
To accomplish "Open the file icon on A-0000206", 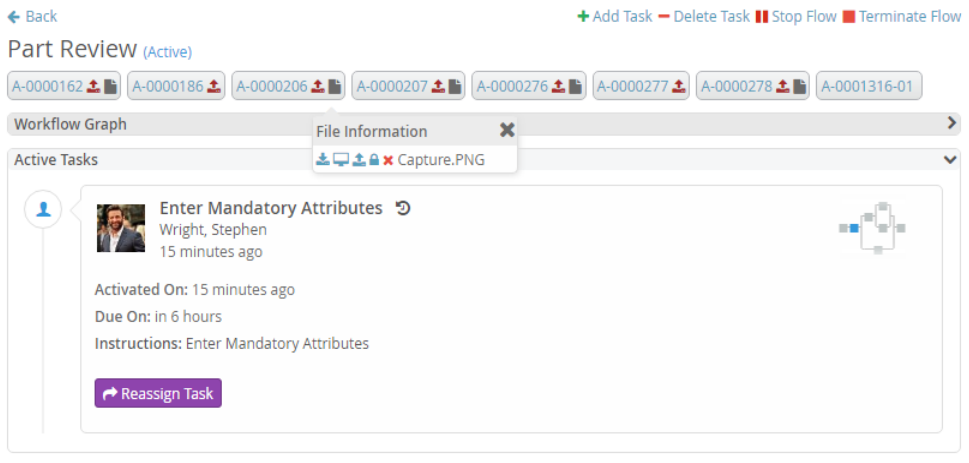I will pyautogui.click(x=334, y=87).
